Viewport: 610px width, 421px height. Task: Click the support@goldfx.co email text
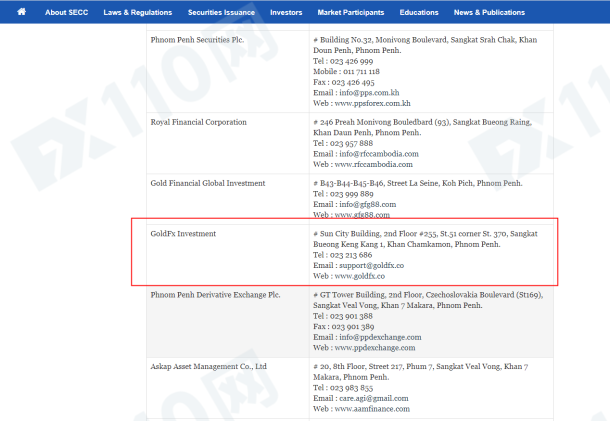pyautogui.click(x=372, y=266)
